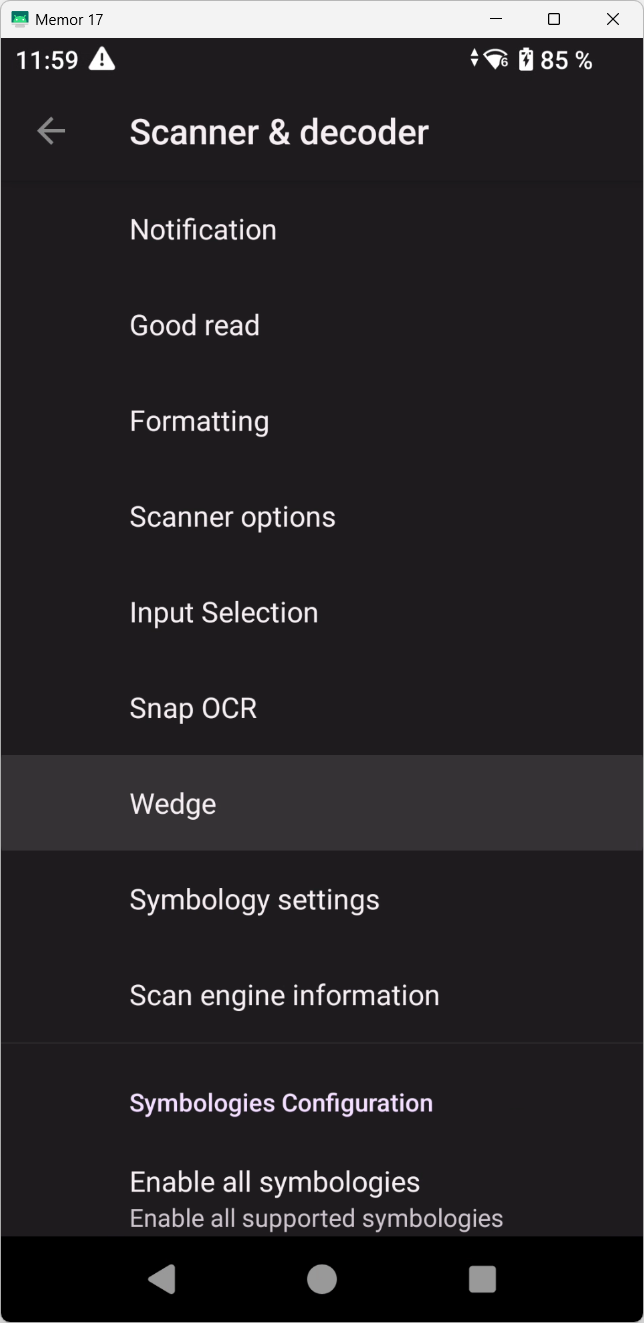Tap the warning triangle in the status bar

point(102,60)
